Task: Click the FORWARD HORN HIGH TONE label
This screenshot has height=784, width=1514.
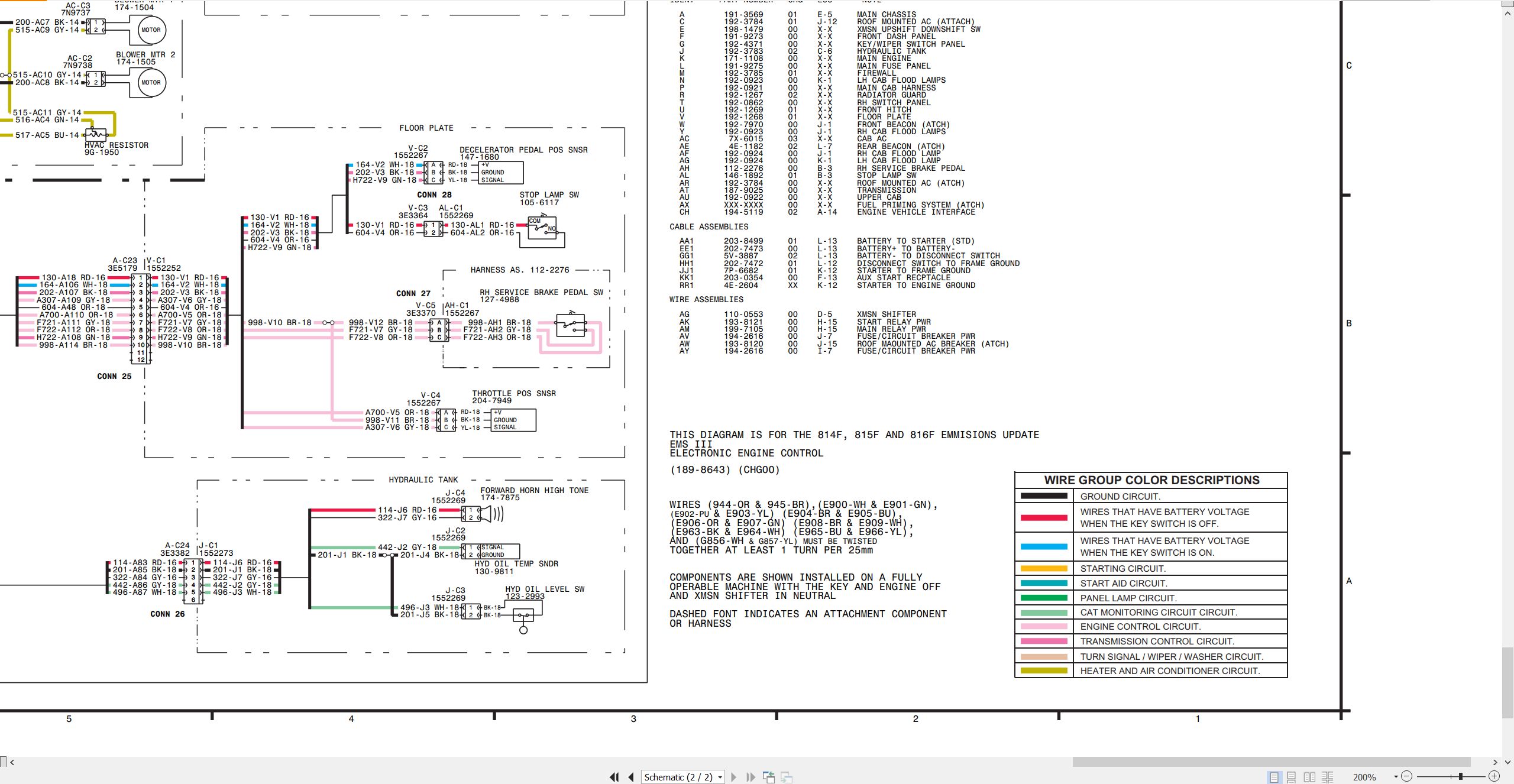Action: pyautogui.click(x=535, y=490)
